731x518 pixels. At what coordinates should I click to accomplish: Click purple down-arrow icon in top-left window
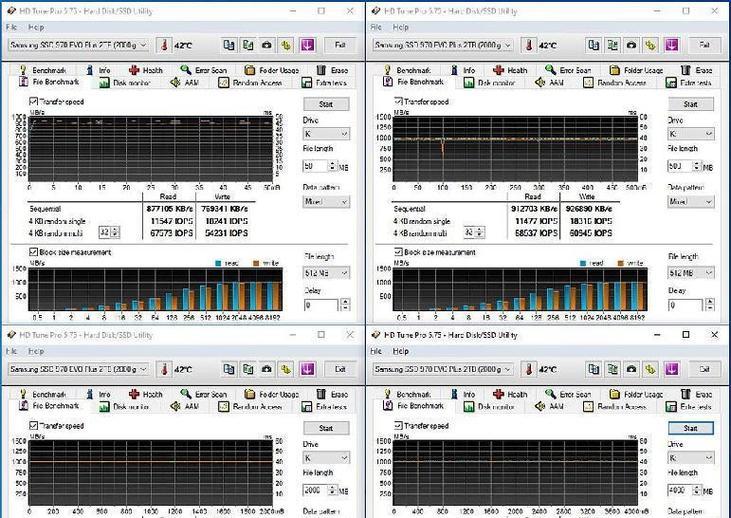tap(307, 45)
